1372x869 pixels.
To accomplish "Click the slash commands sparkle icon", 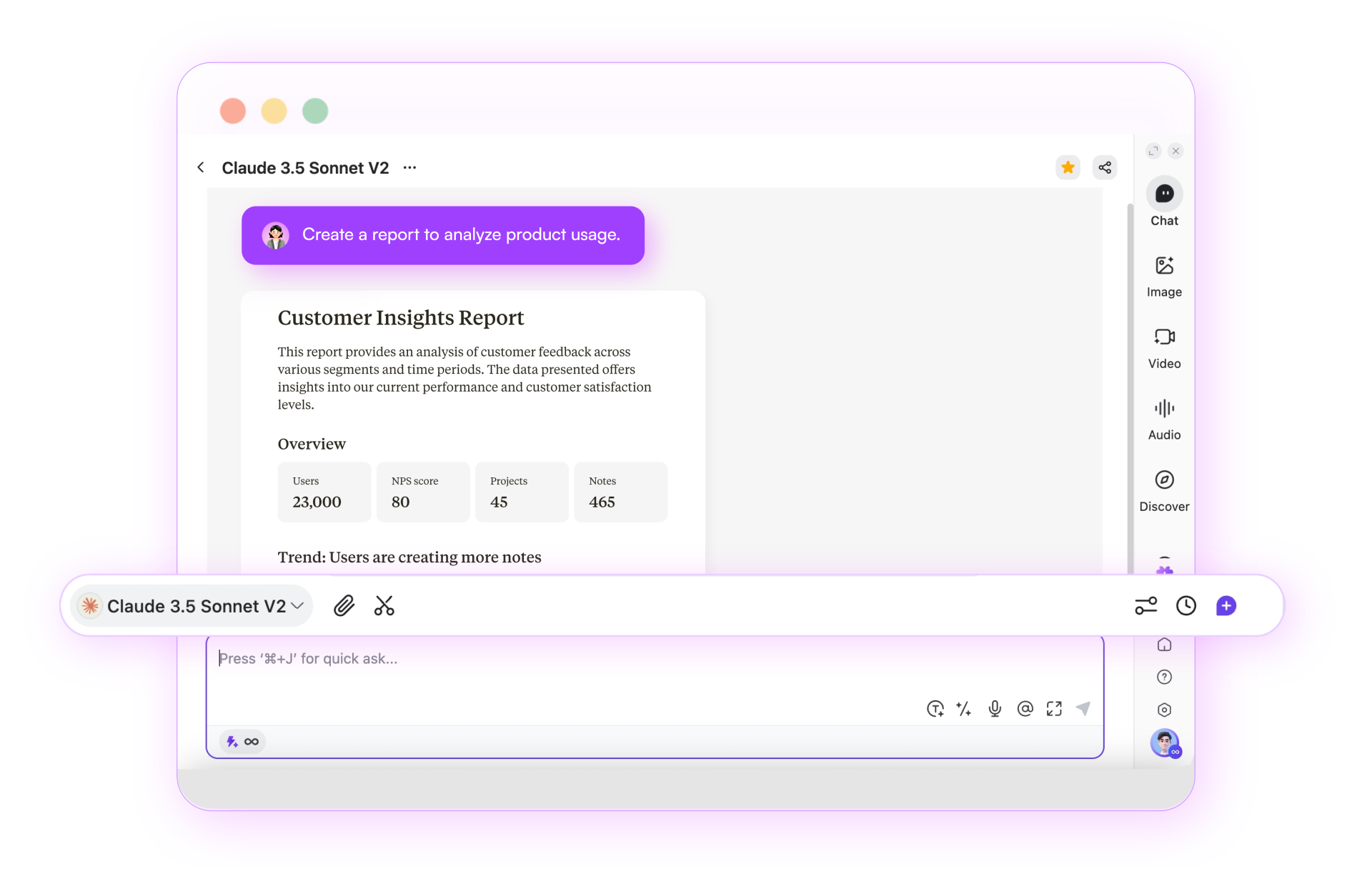I will tap(964, 708).
